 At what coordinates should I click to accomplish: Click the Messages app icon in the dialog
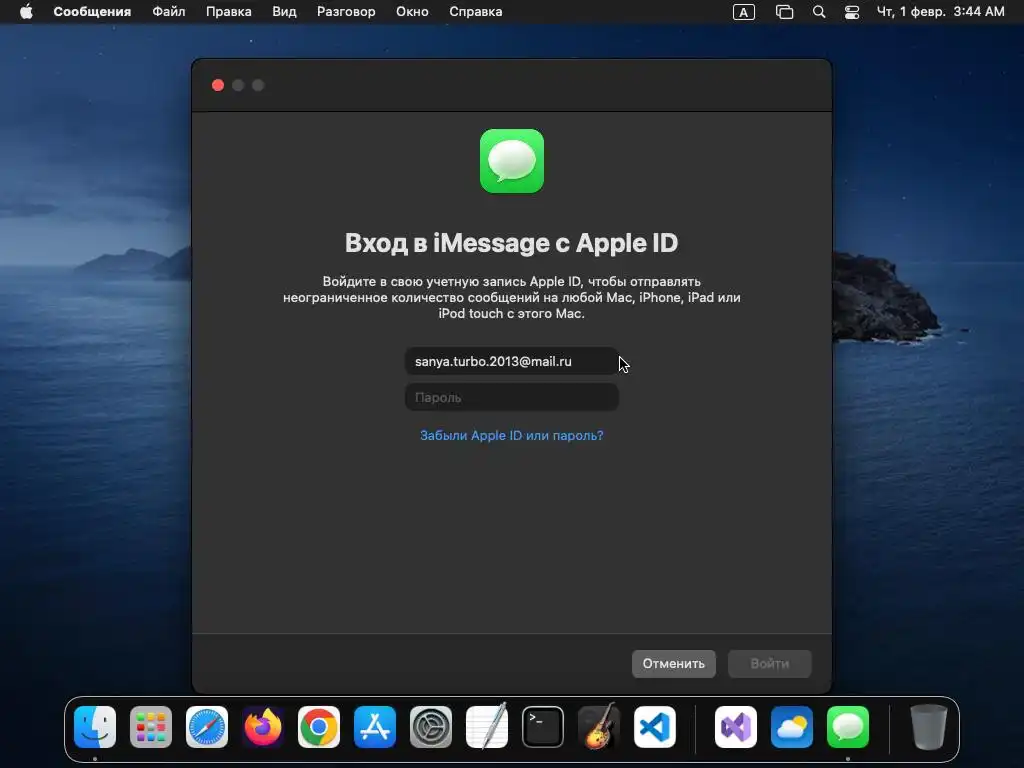512,161
